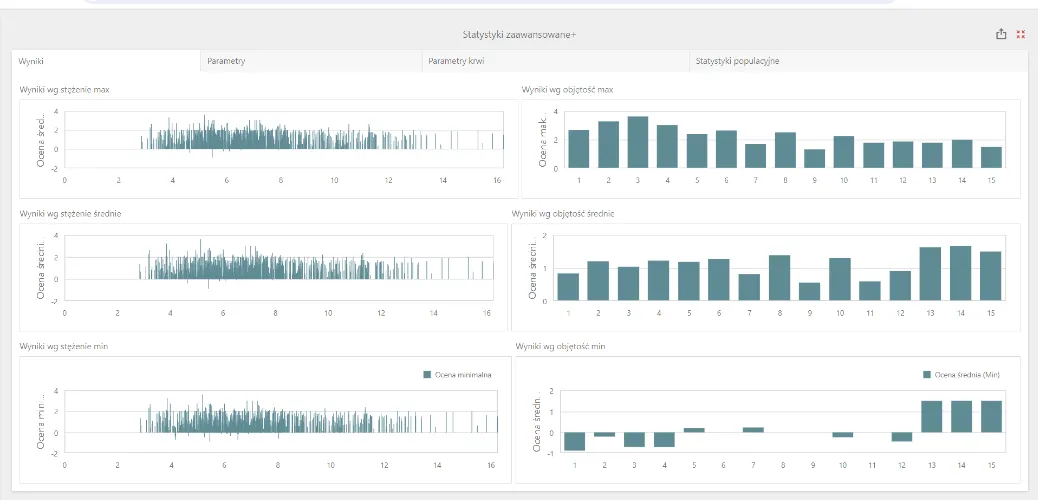Click the export icon in panel header

point(1001,34)
